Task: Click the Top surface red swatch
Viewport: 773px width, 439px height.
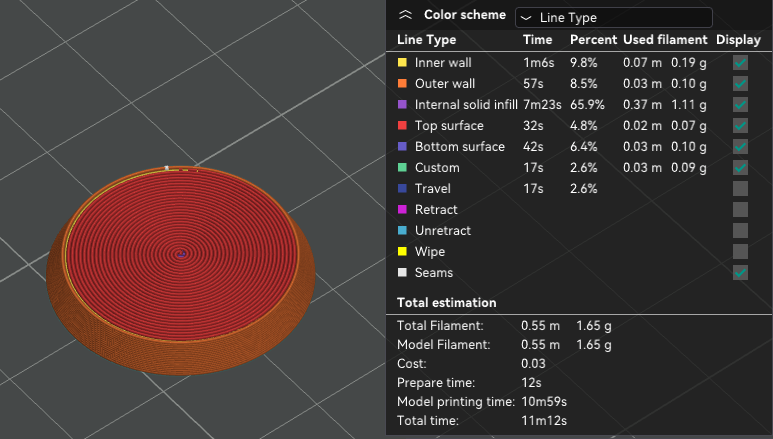Action: tap(402, 125)
